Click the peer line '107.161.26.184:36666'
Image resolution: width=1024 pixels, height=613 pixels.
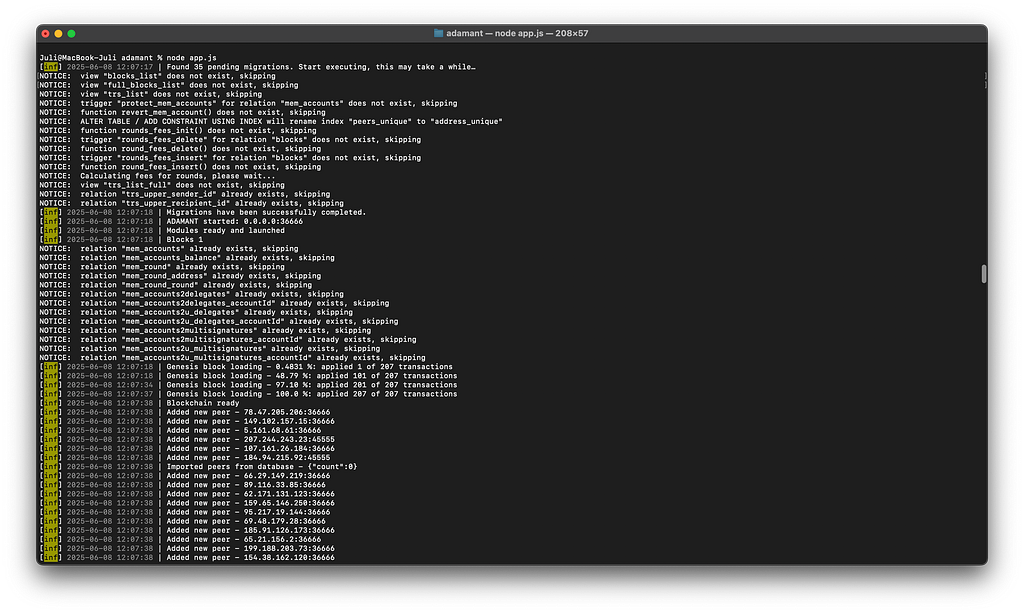[x=187, y=449]
